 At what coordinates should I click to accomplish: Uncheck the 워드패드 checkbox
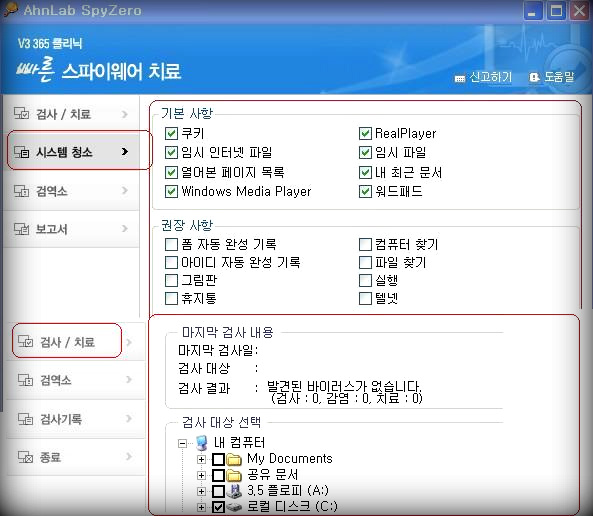click(365, 191)
